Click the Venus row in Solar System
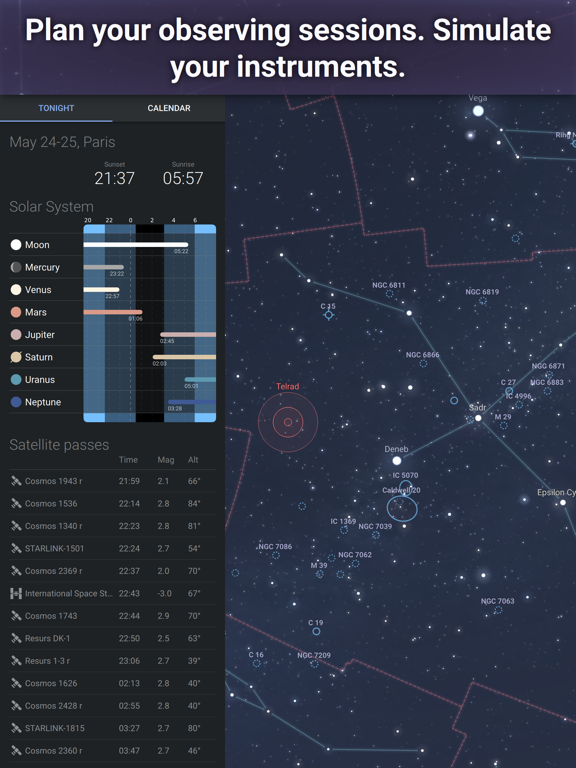Screen dimensions: 576x768 point(113,289)
